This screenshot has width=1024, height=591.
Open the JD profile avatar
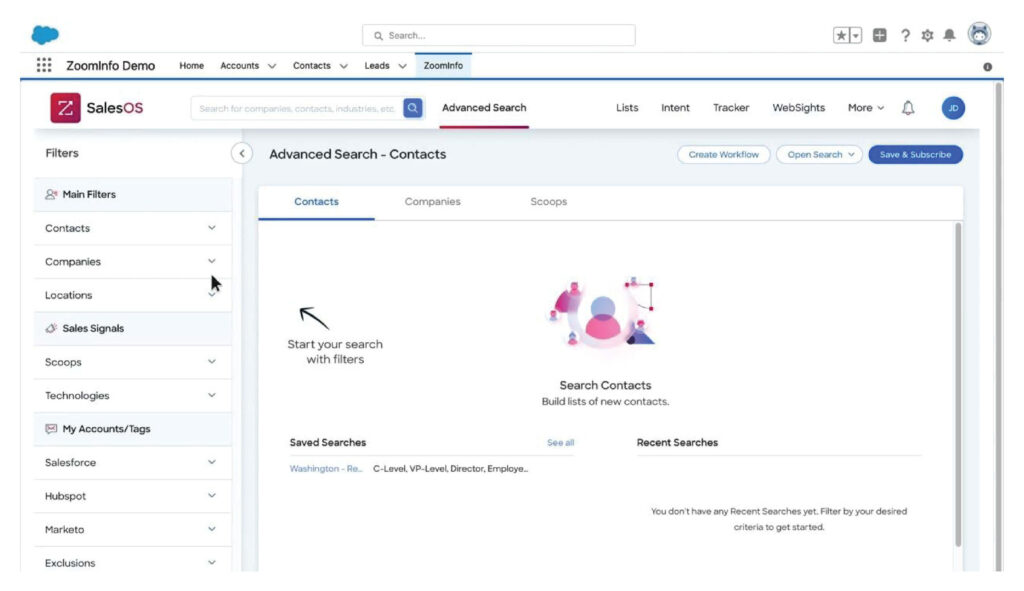point(953,108)
